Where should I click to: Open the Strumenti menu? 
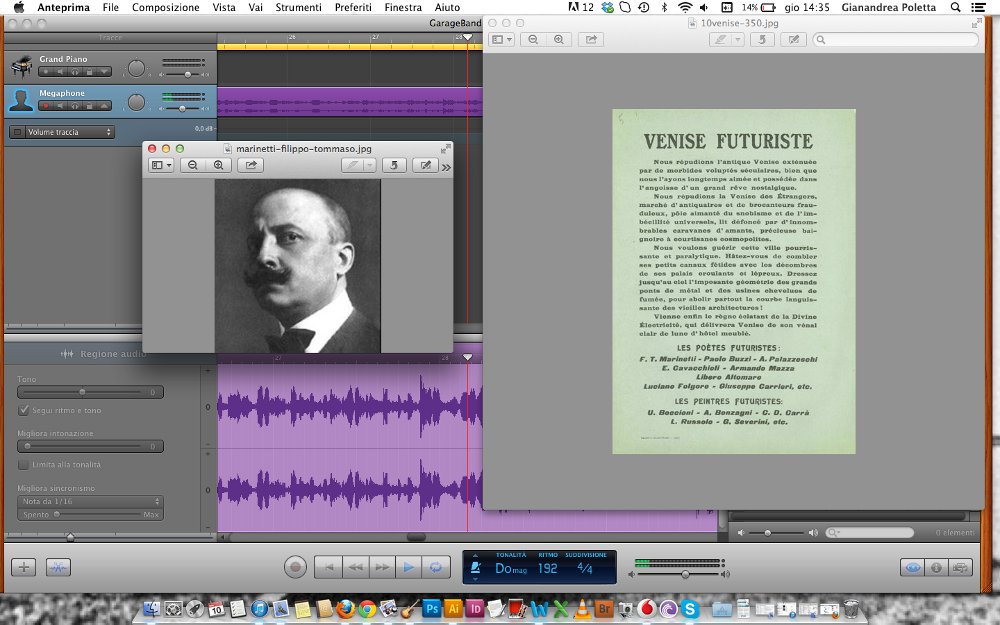pyautogui.click(x=298, y=8)
